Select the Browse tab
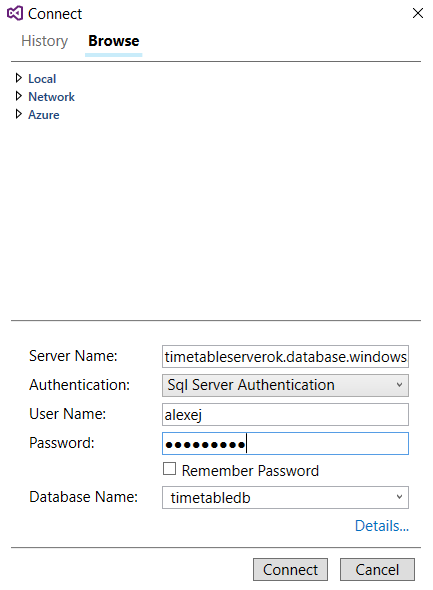Viewport: 433px width, 590px height. (114, 41)
